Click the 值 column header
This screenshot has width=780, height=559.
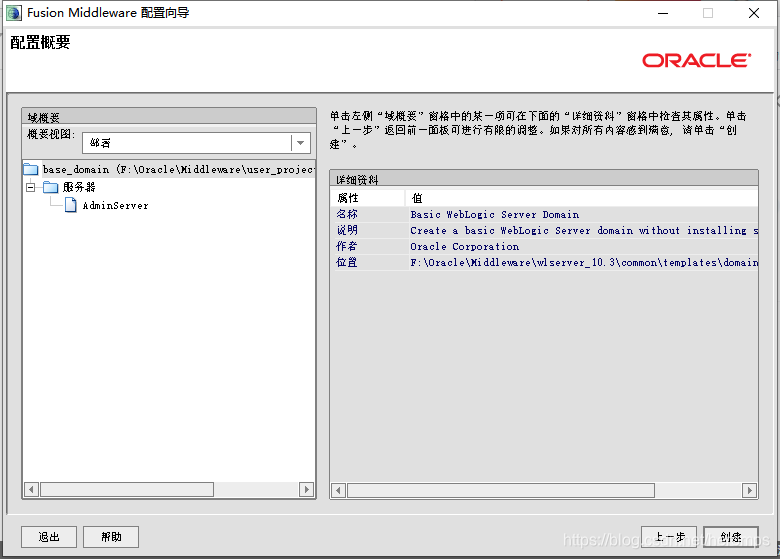[582, 198]
